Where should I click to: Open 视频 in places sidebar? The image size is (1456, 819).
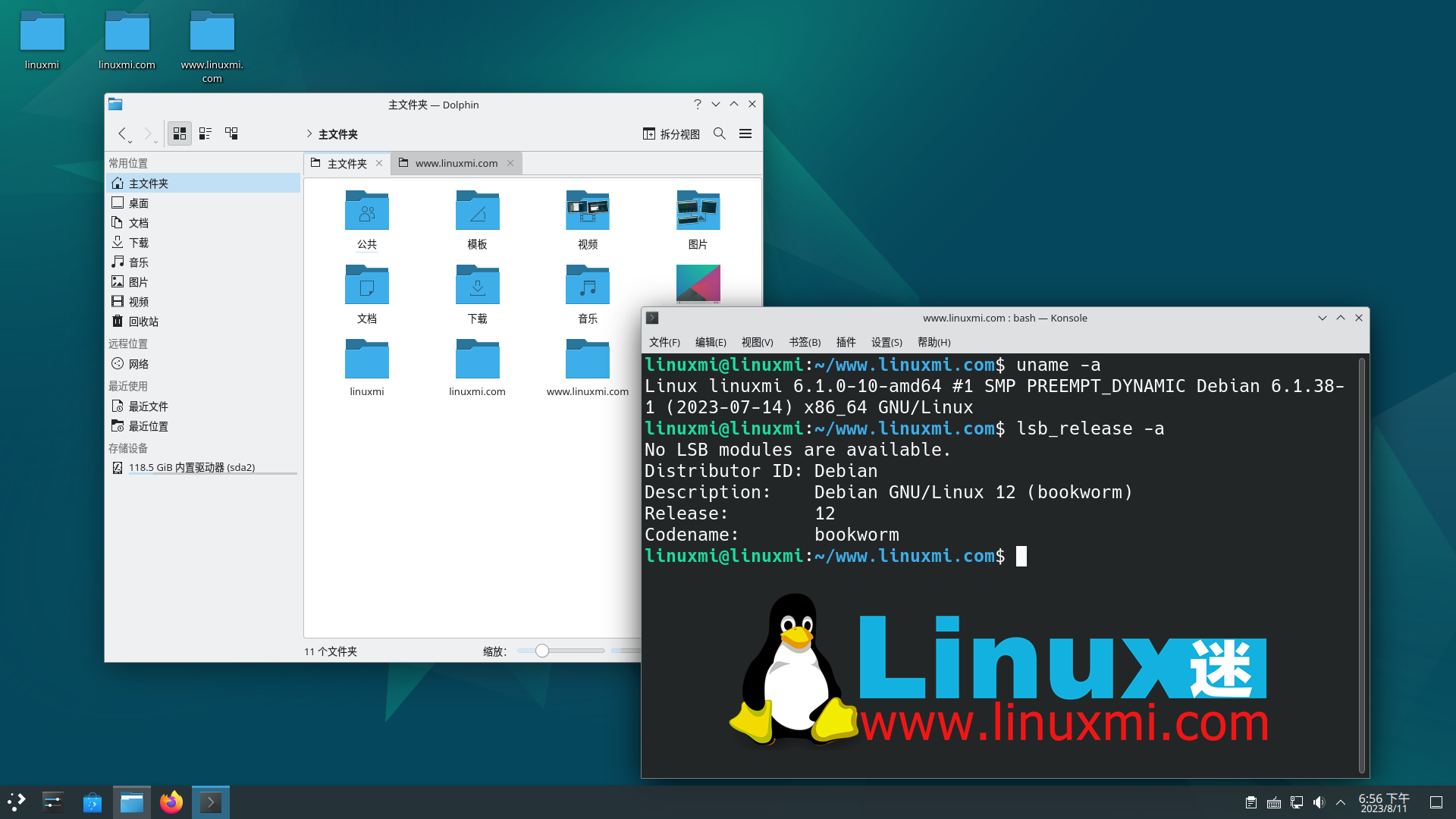click(203, 301)
